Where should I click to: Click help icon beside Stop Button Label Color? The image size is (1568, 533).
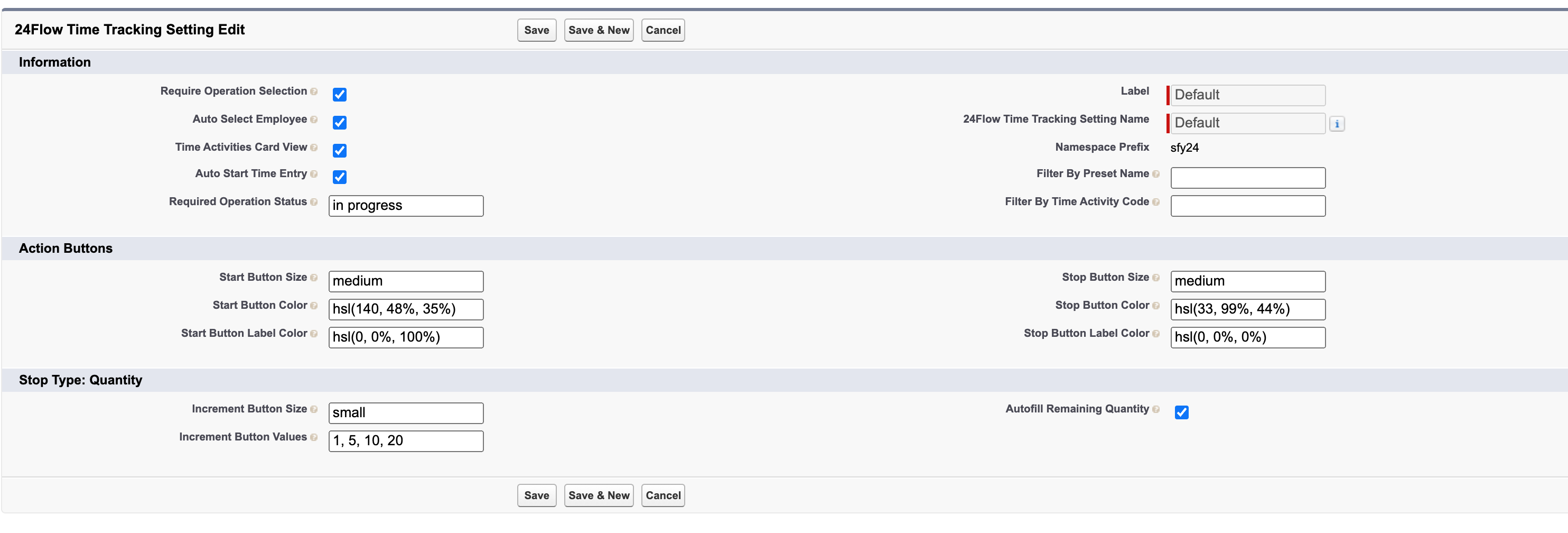(x=1156, y=334)
